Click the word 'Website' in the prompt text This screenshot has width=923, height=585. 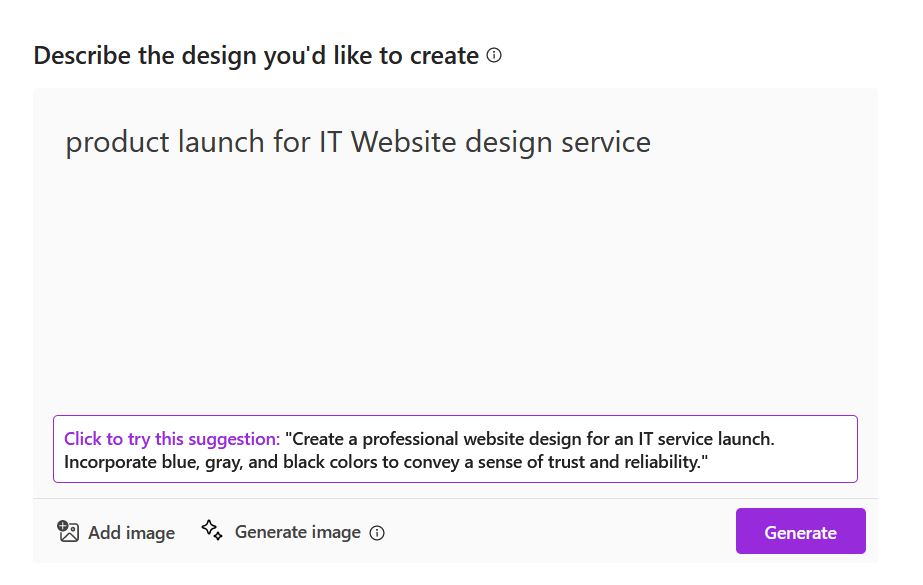[404, 142]
